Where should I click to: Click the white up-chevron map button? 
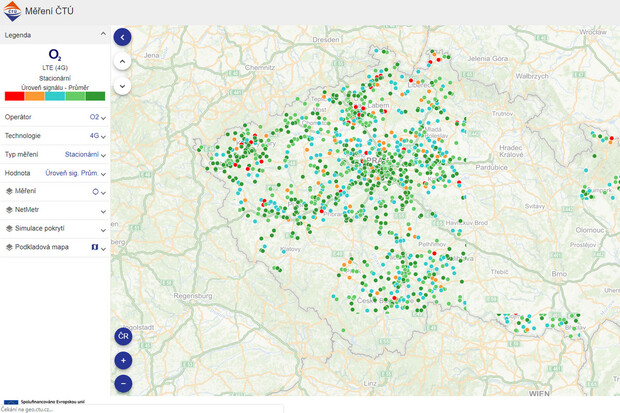(123, 61)
